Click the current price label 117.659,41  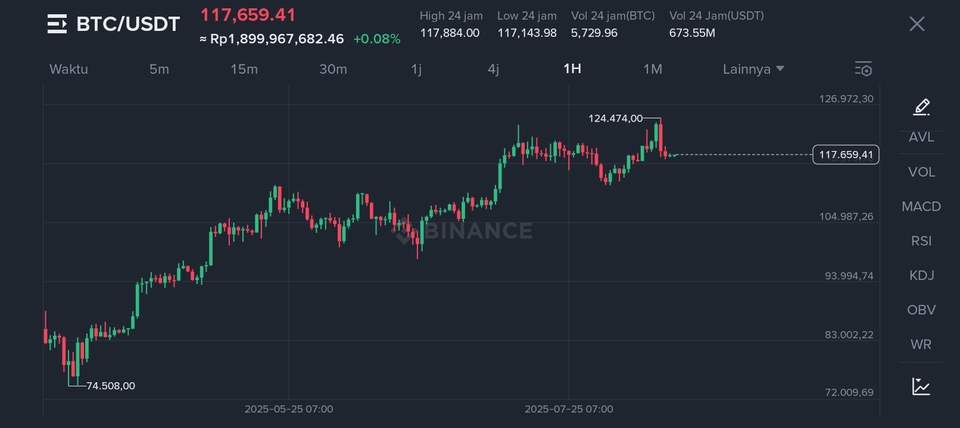(845, 154)
